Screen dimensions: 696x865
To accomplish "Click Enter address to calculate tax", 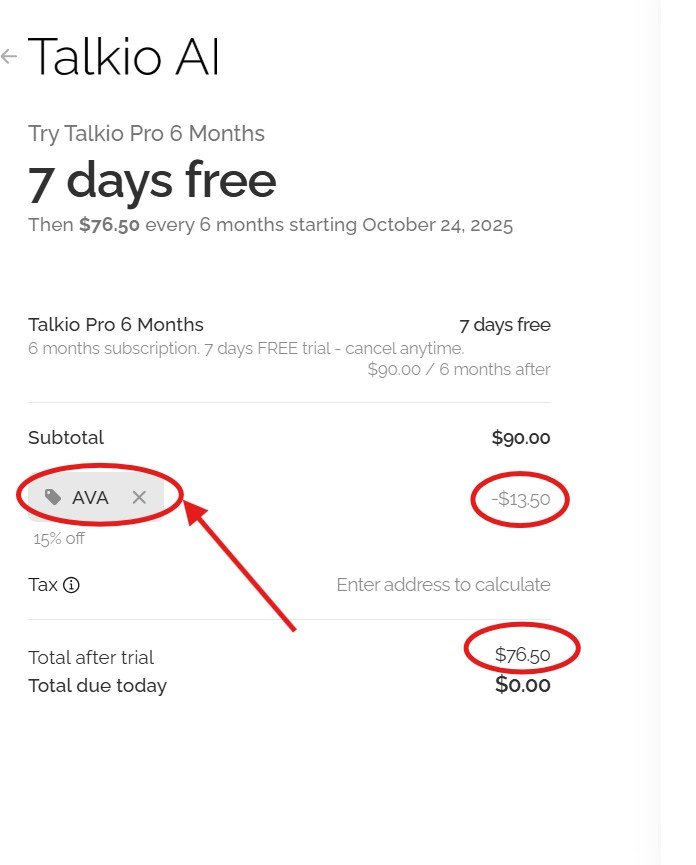I will point(444,585).
